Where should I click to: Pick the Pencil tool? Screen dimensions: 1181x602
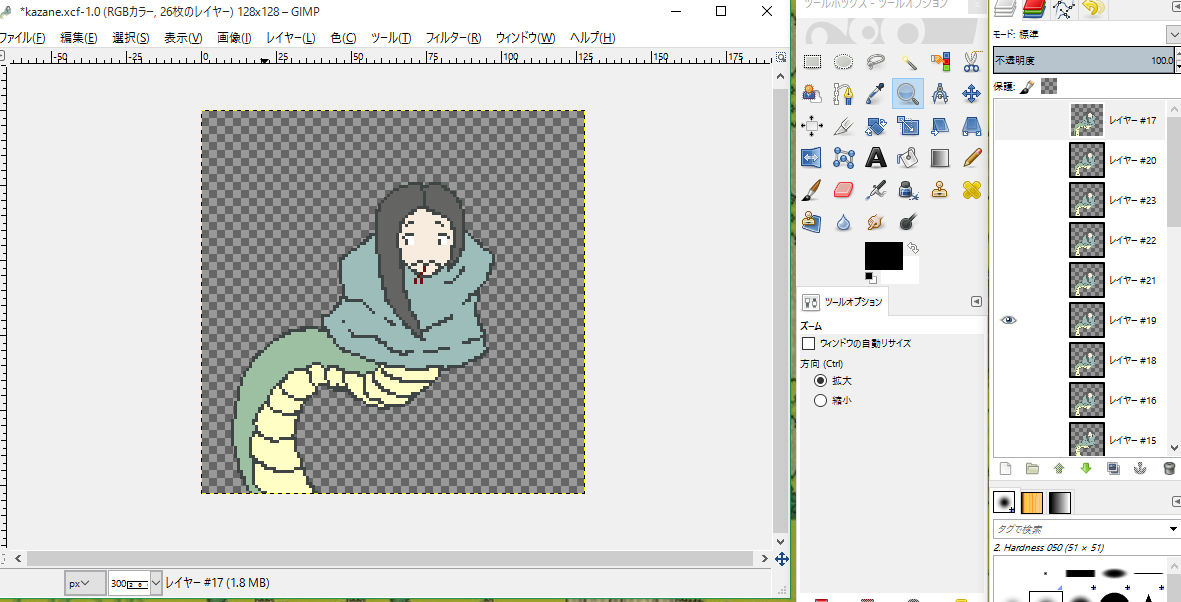[971, 158]
